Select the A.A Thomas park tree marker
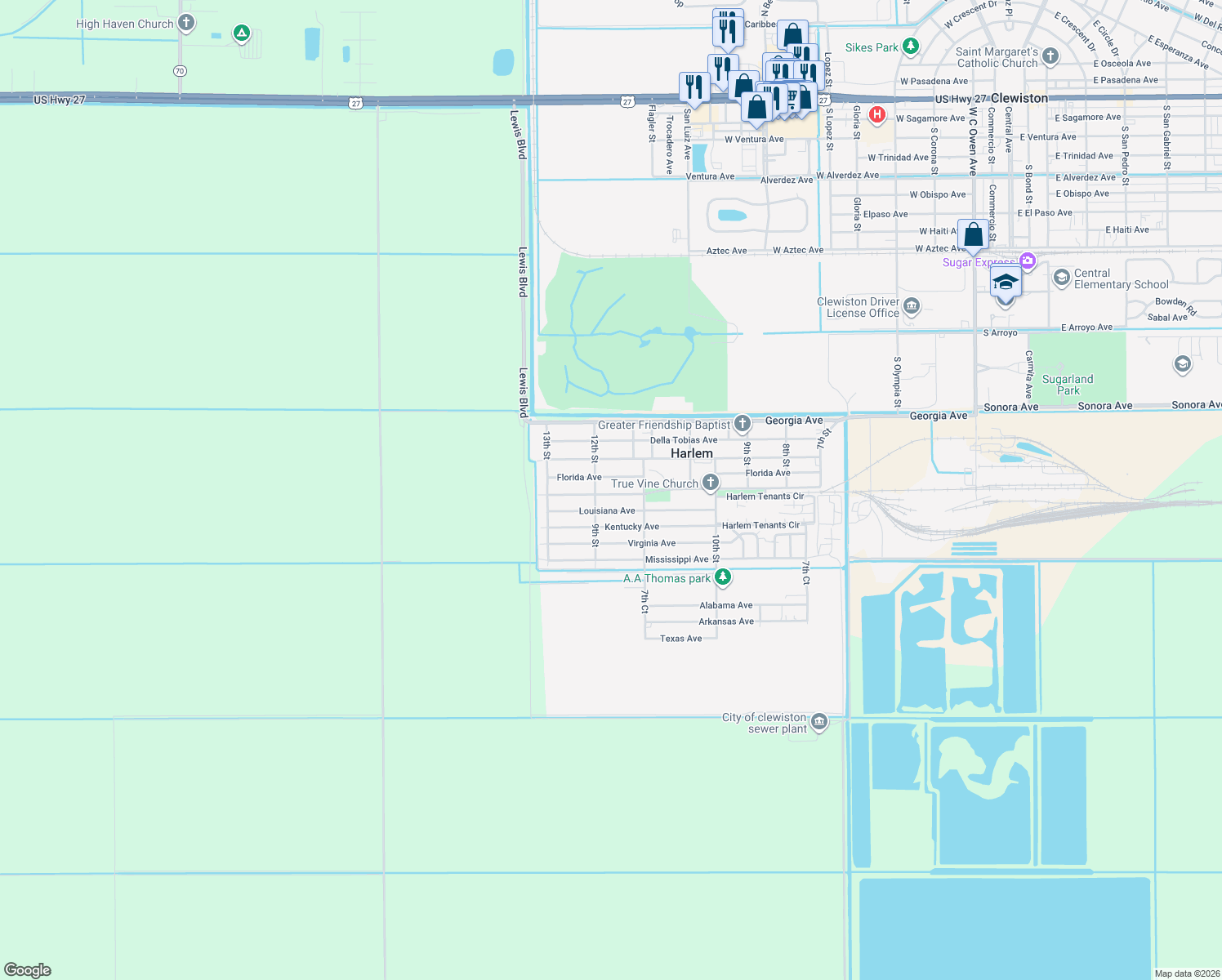Viewport: 1222px width, 980px height. [722, 577]
